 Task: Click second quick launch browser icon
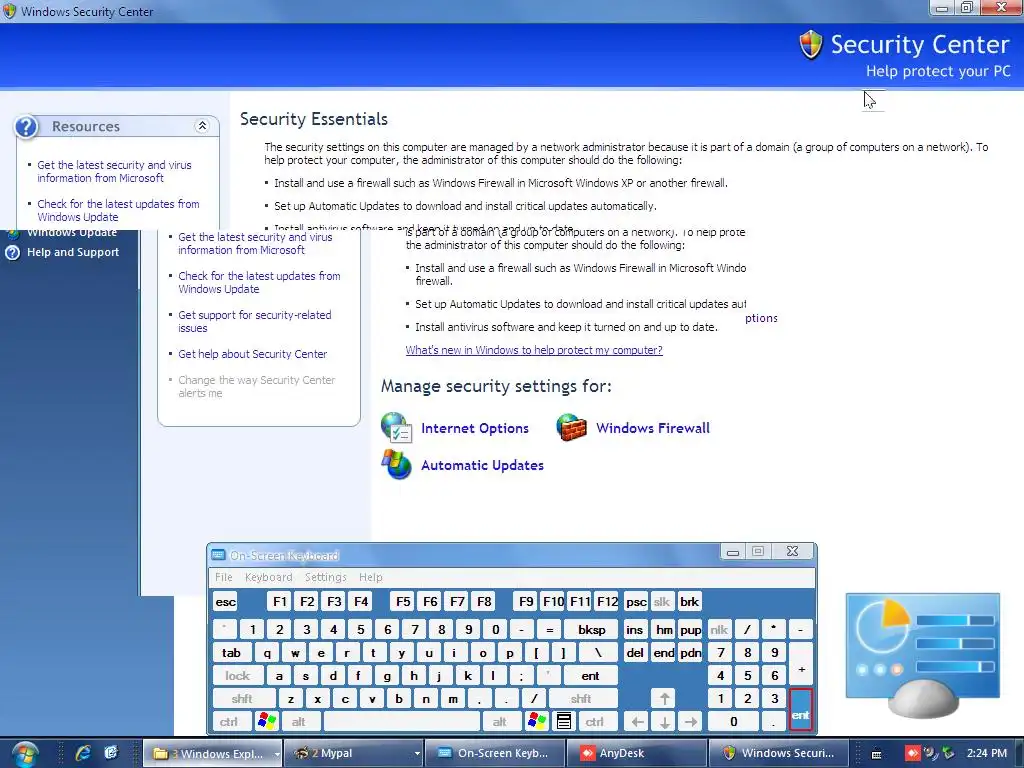111,753
